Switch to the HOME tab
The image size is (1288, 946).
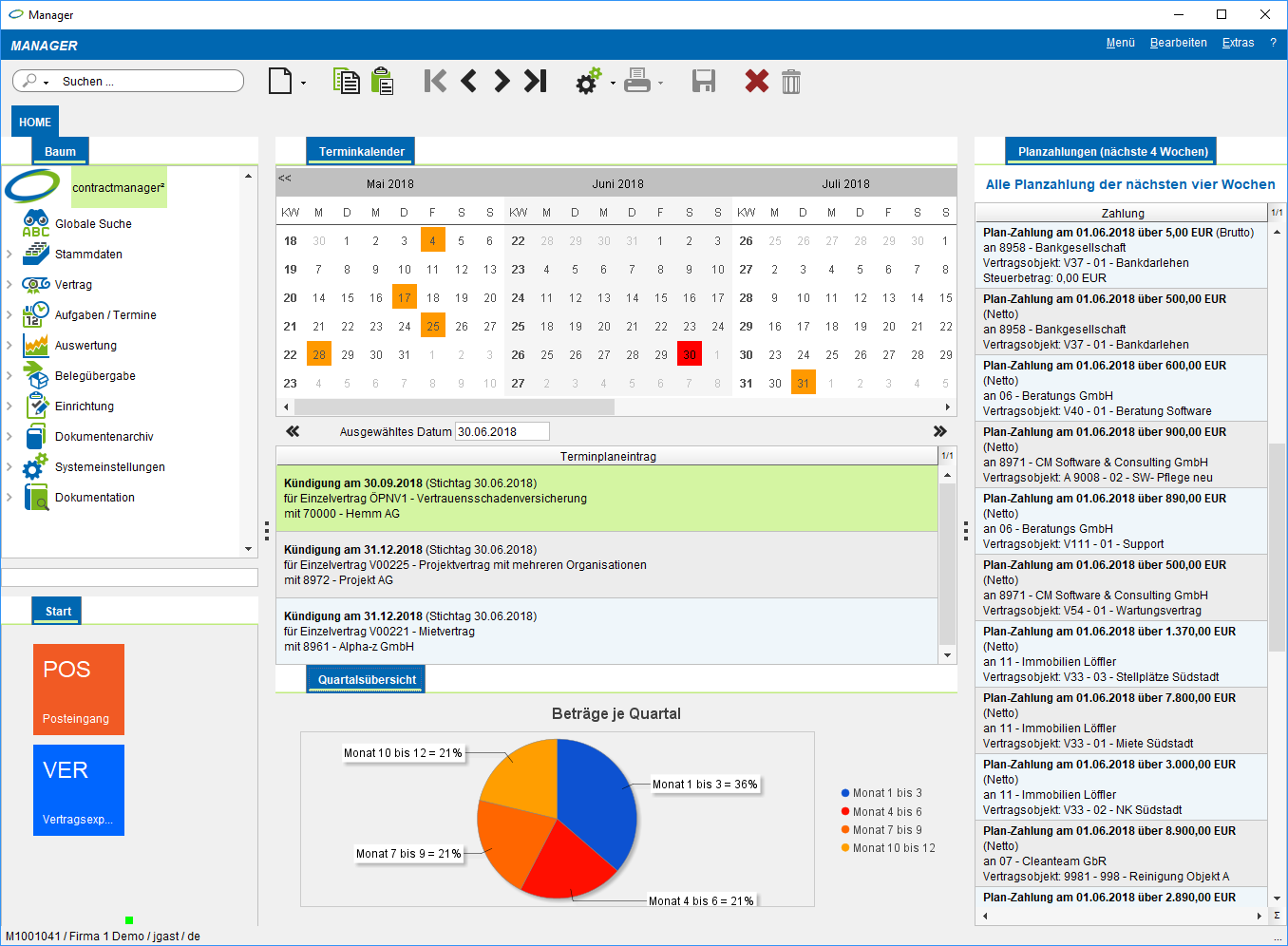pyautogui.click(x=35, y=122)
